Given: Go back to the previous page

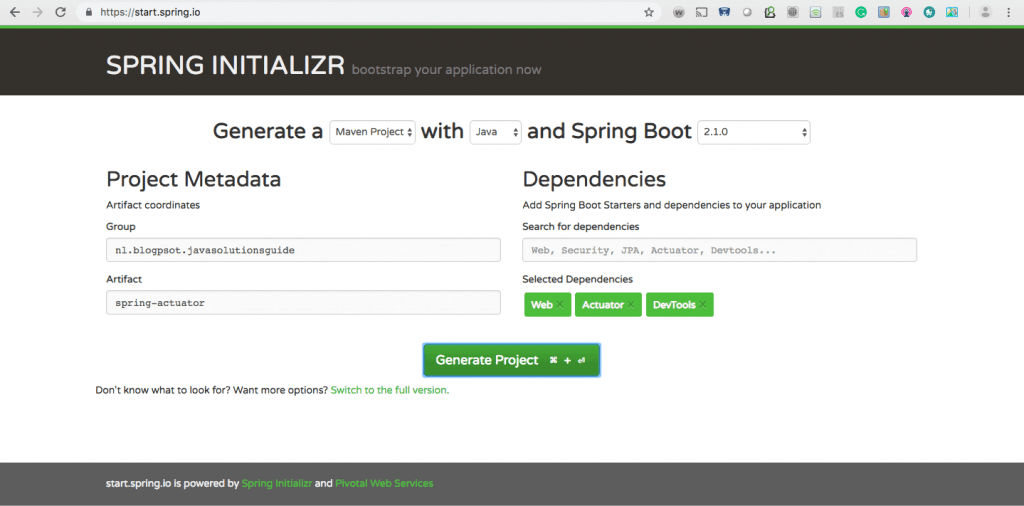Looking at the screenshot, I should coord(14,12).
